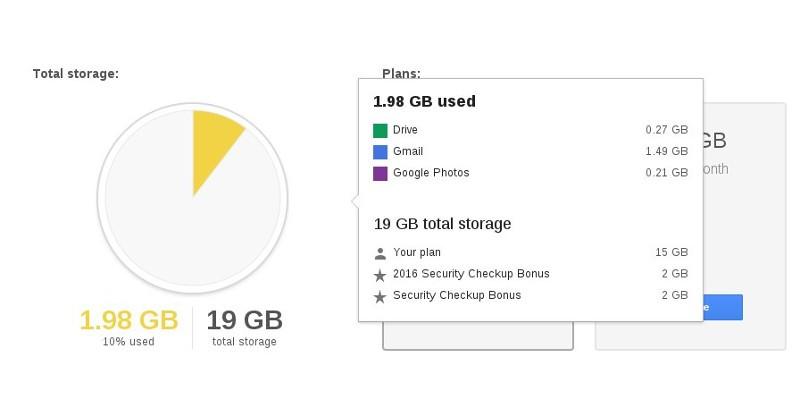Screen dimensions: 800x420
Task: Select the Drive storage row label
Action: [405, 130]
